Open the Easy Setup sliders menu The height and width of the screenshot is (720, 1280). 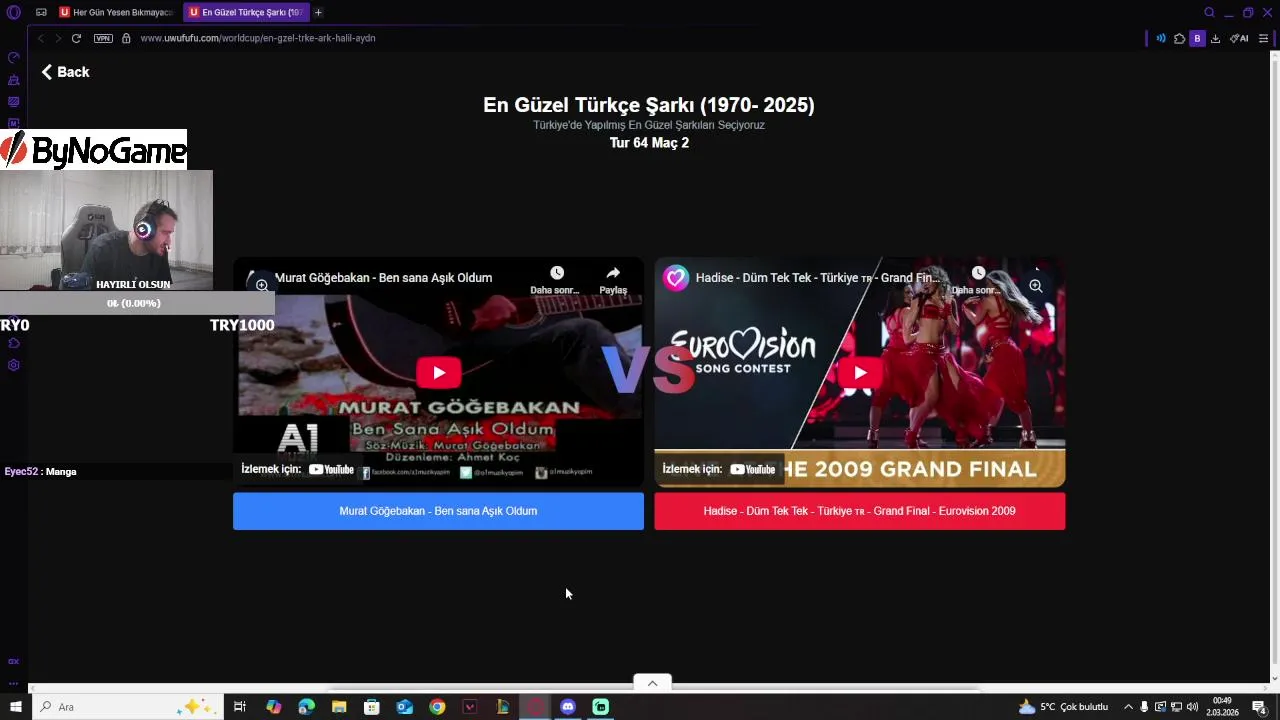[x=1263, y=38]
